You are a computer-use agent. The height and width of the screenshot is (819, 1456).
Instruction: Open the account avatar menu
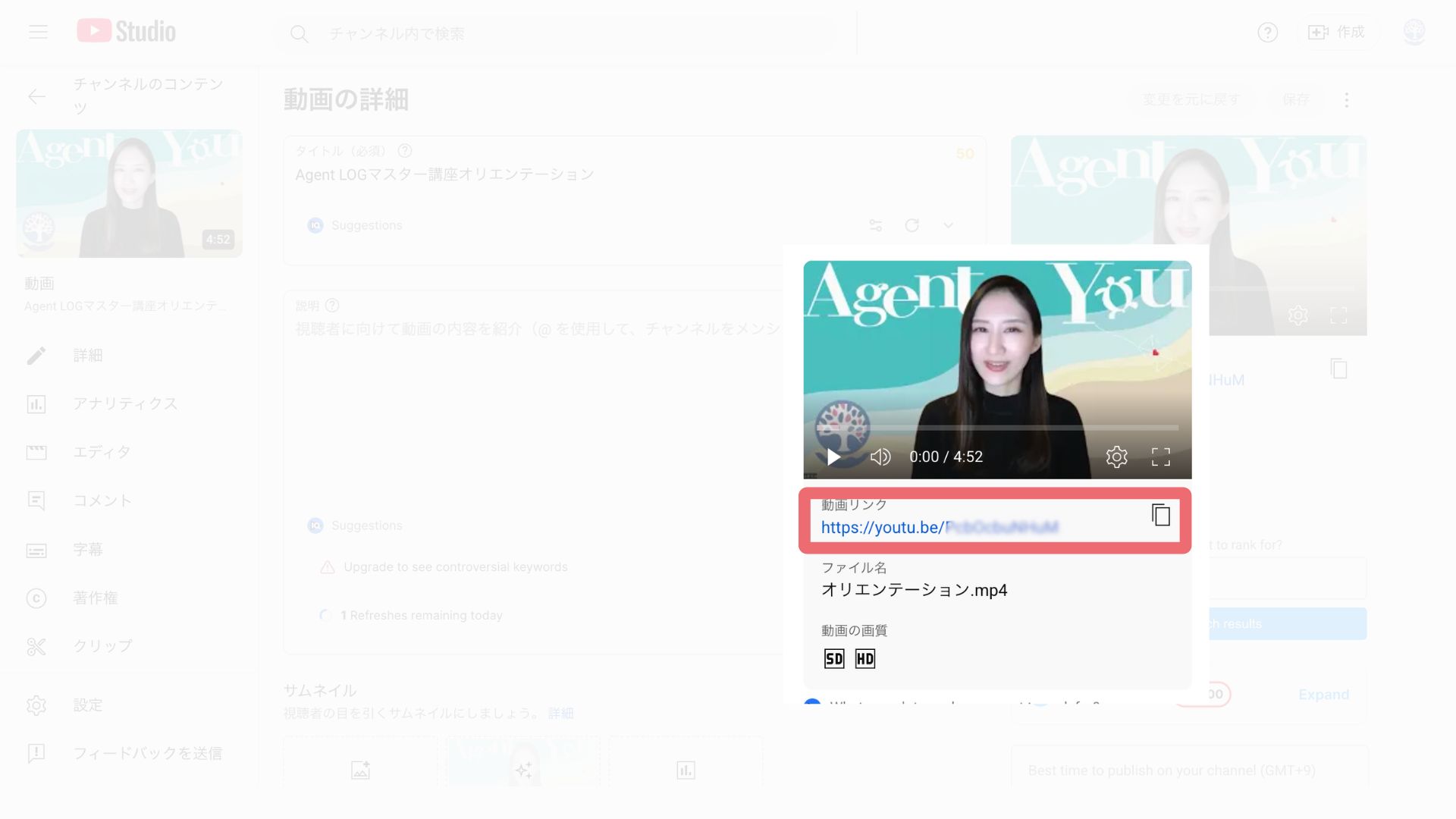coord(1414,32)
